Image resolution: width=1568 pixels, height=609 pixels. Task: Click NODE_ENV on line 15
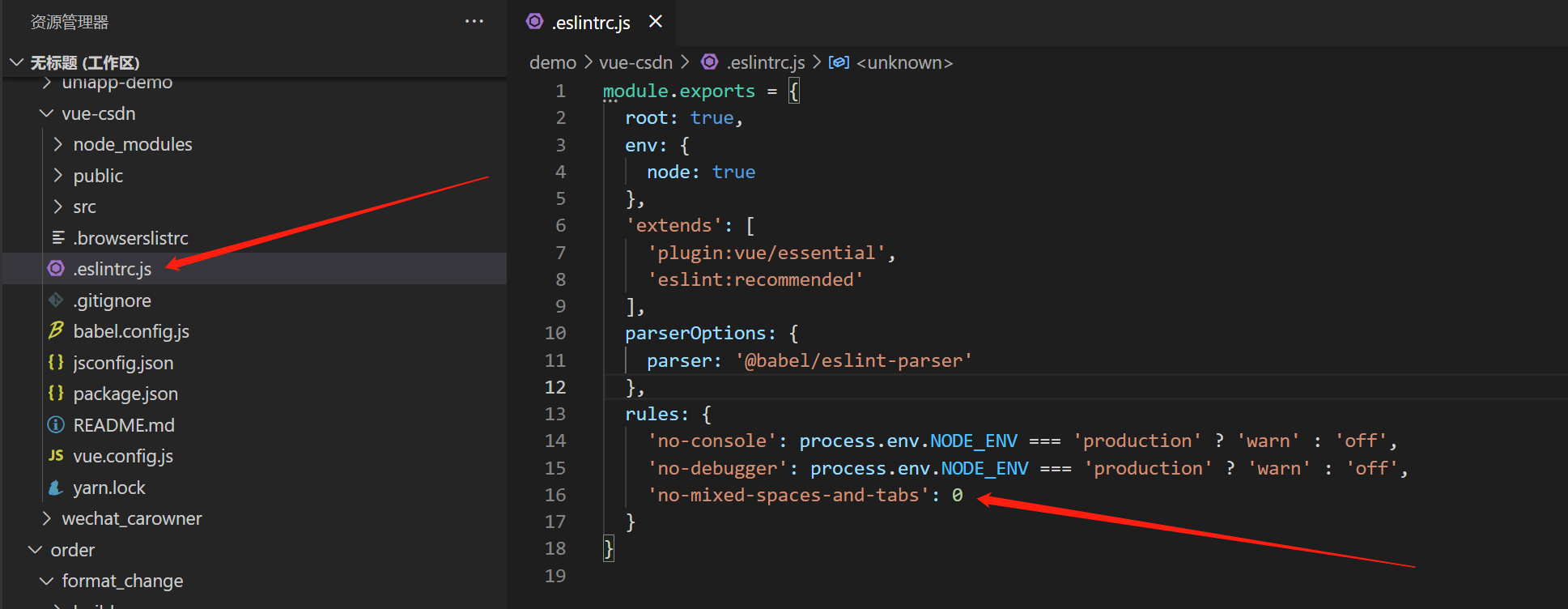[x=984, y=468]
